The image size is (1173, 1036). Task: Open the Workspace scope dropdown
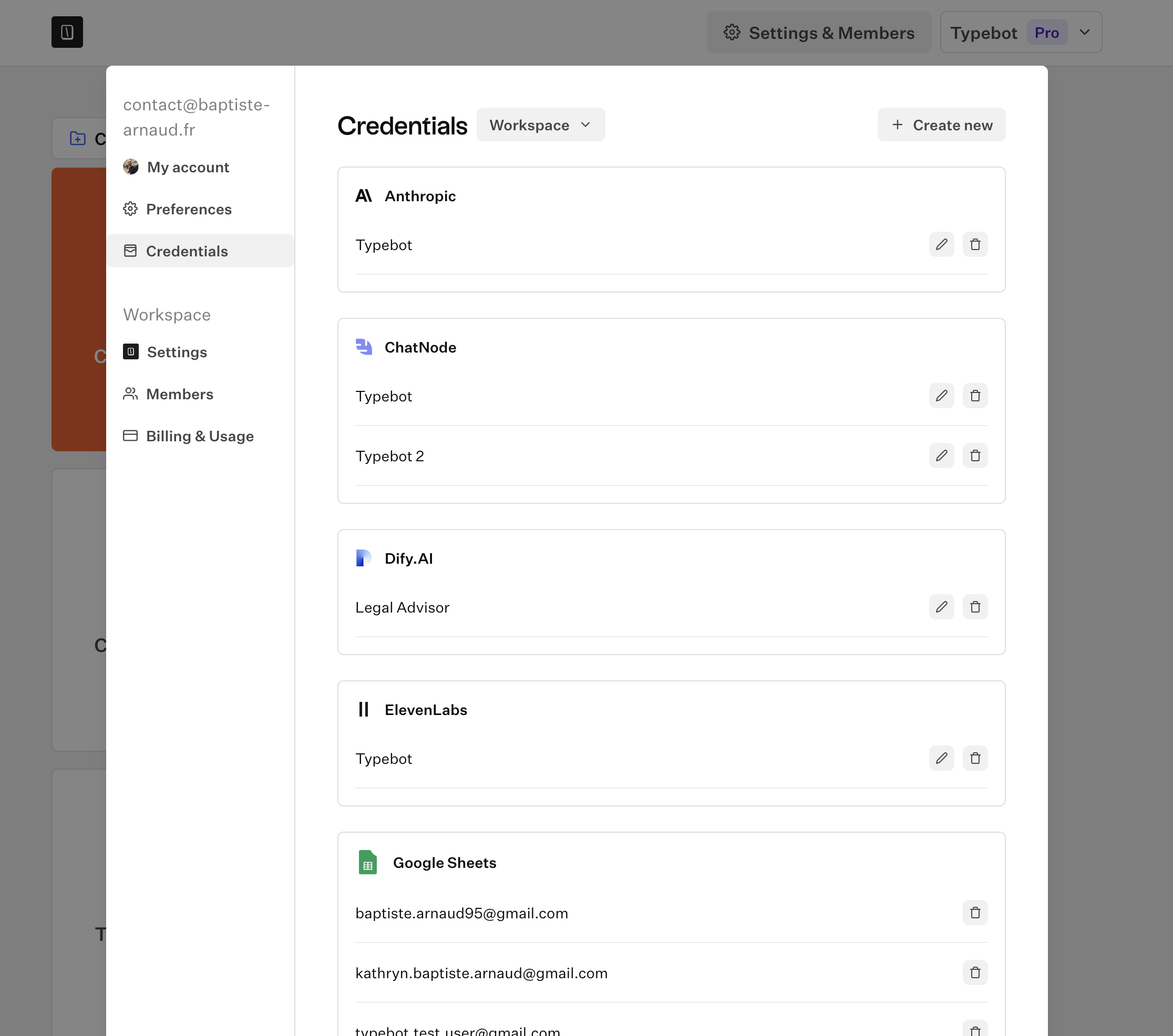pos(540,125)
